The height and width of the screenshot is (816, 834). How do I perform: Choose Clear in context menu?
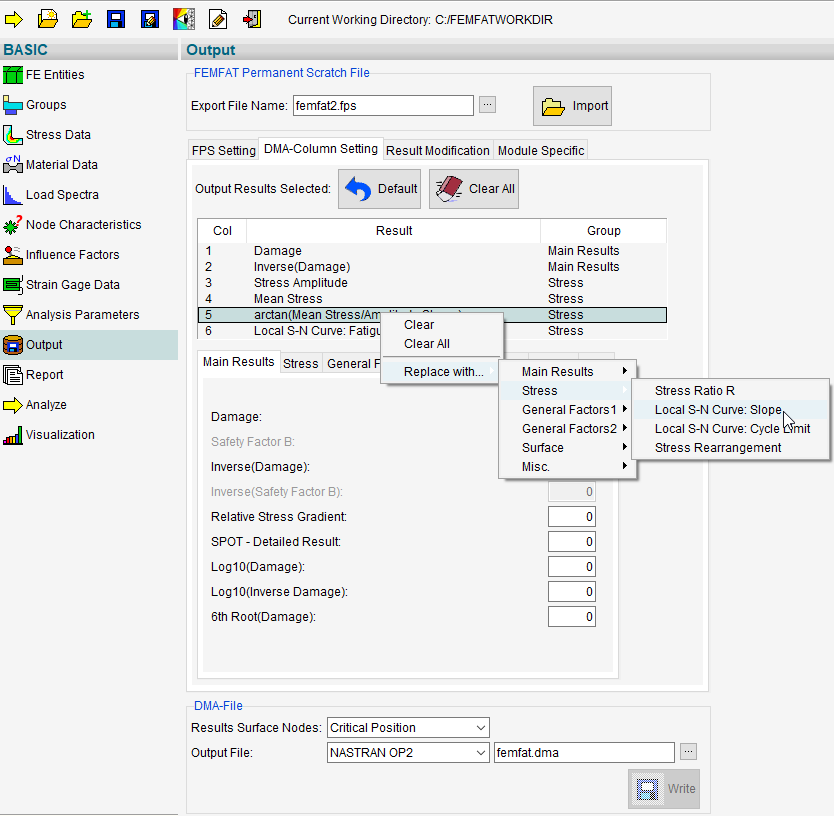(x=442, y=324)
